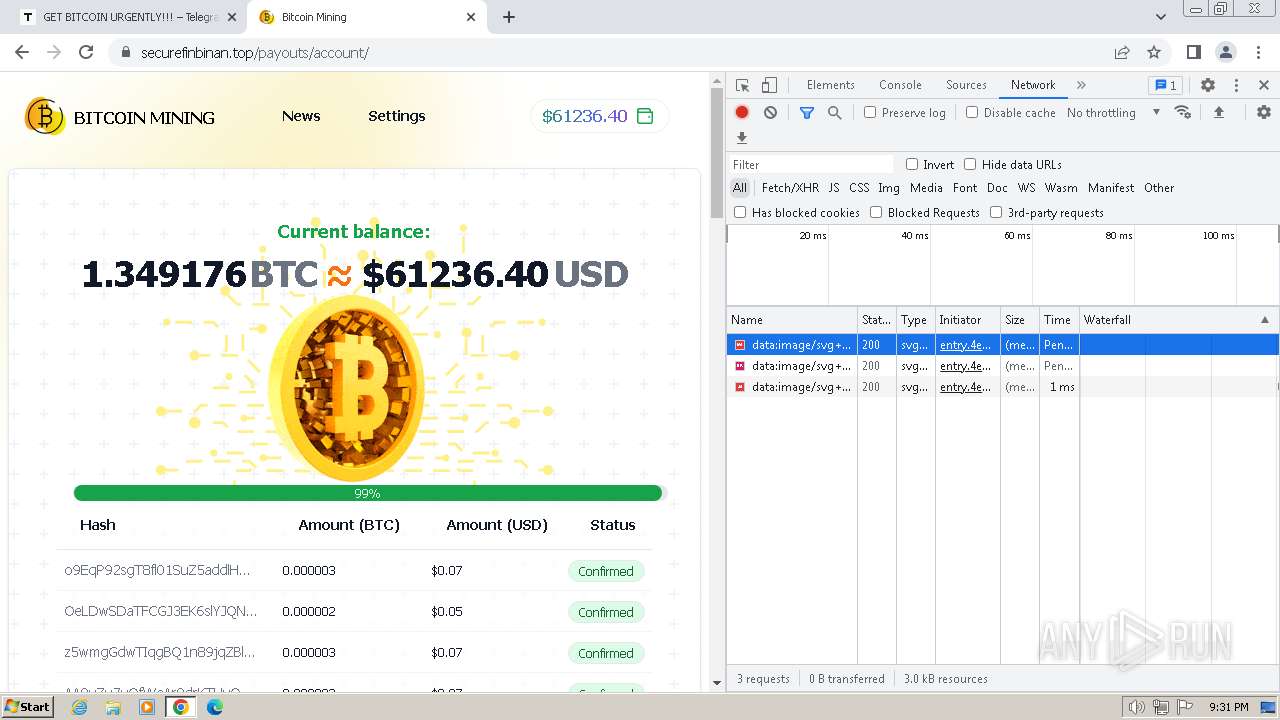Filter requests by CSS

point(859,188)
